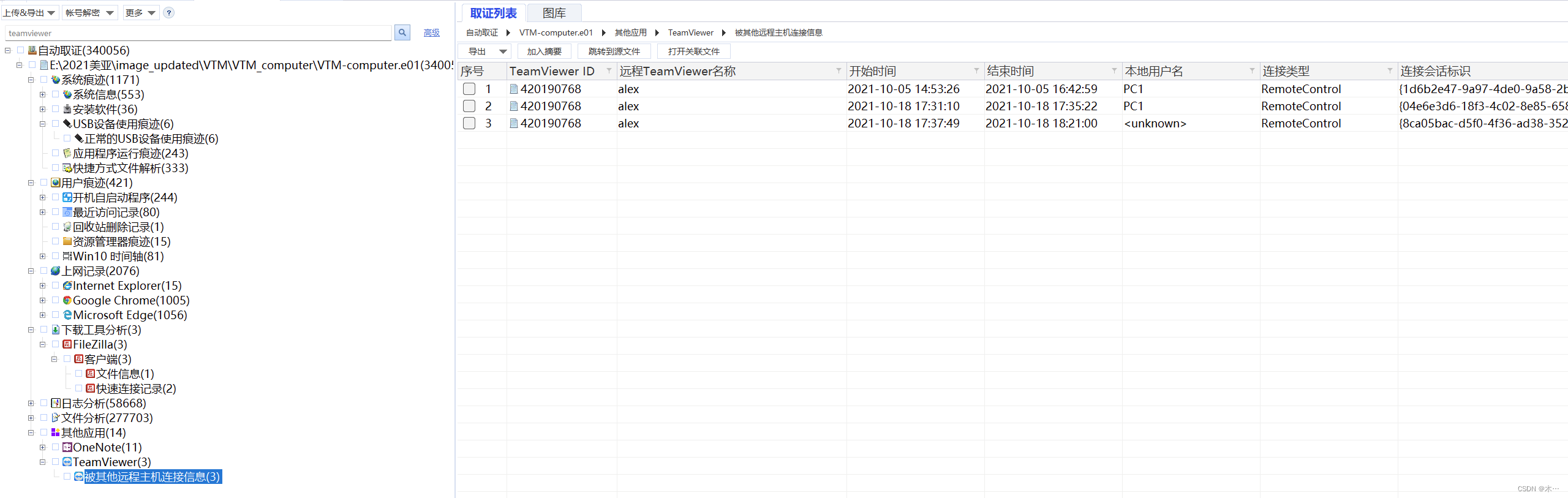Click the search magnifier button
Image resolution: width=1568 pixels, height=498 pixels.
click(x=402, y=32)
